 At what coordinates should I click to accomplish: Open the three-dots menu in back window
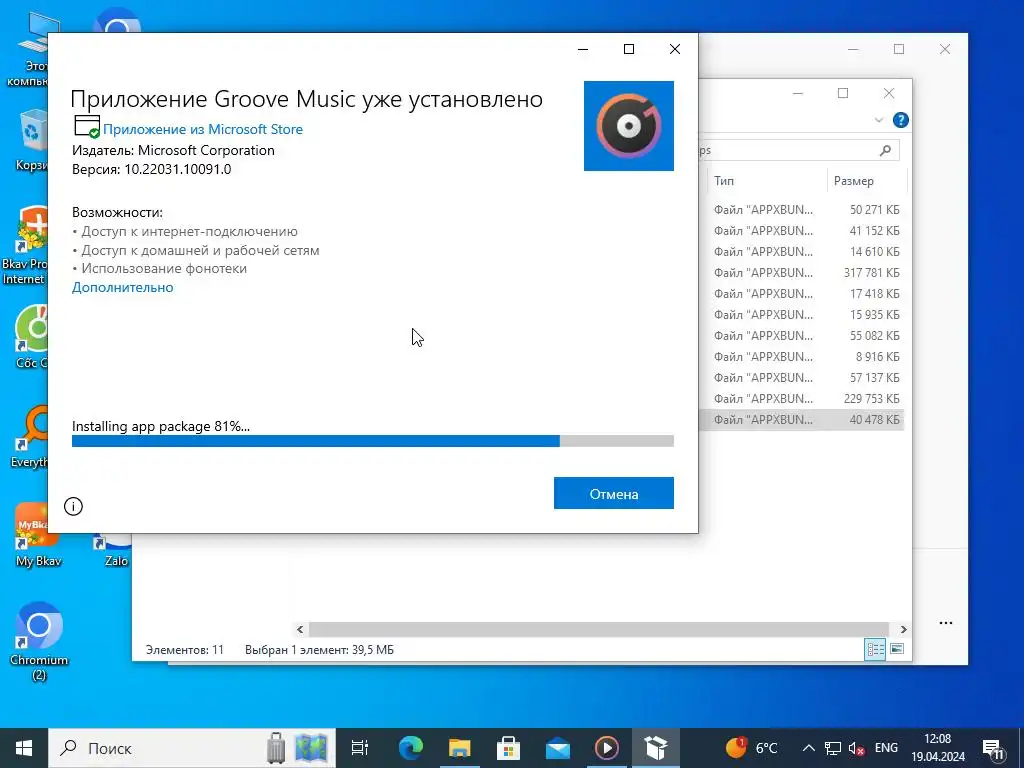coord(946,623)
